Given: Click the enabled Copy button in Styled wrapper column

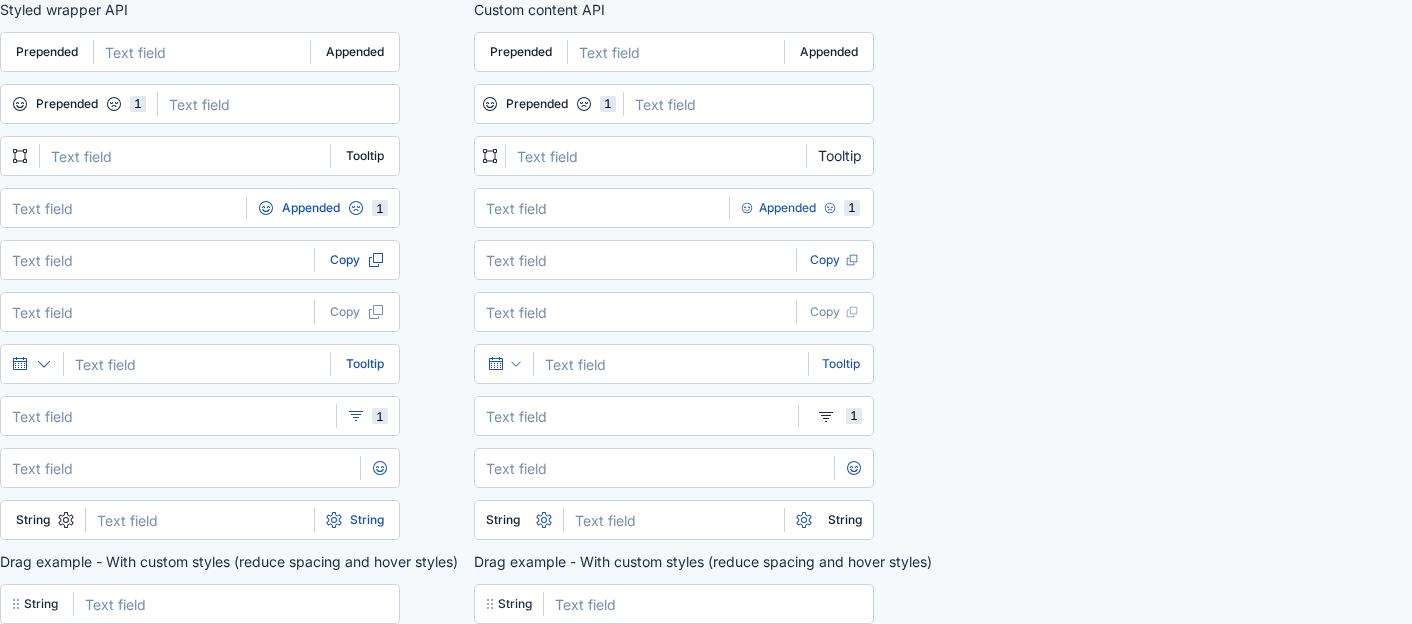Looking at the screenshot, I should tap(357, 260).
